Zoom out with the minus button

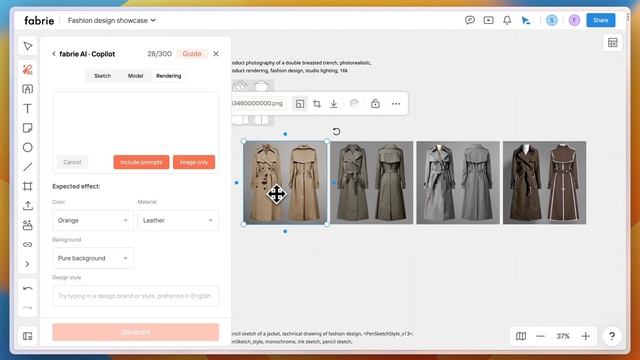[540, 336]
